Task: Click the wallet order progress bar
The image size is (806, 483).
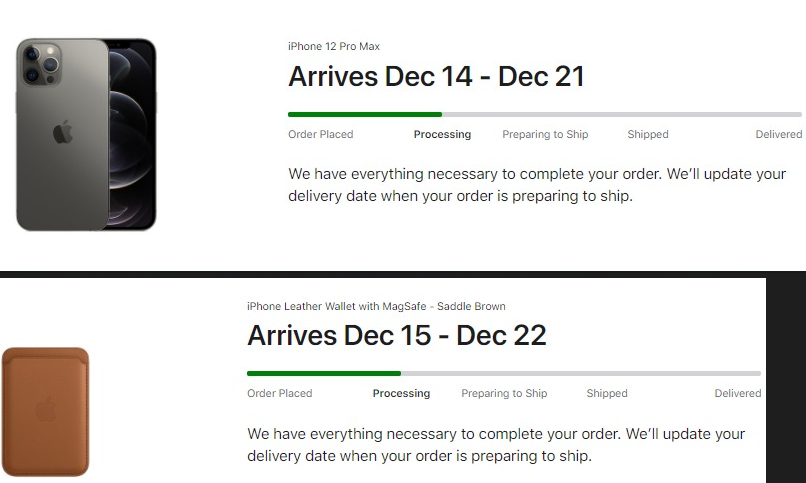Action: [x=503, y=374]
